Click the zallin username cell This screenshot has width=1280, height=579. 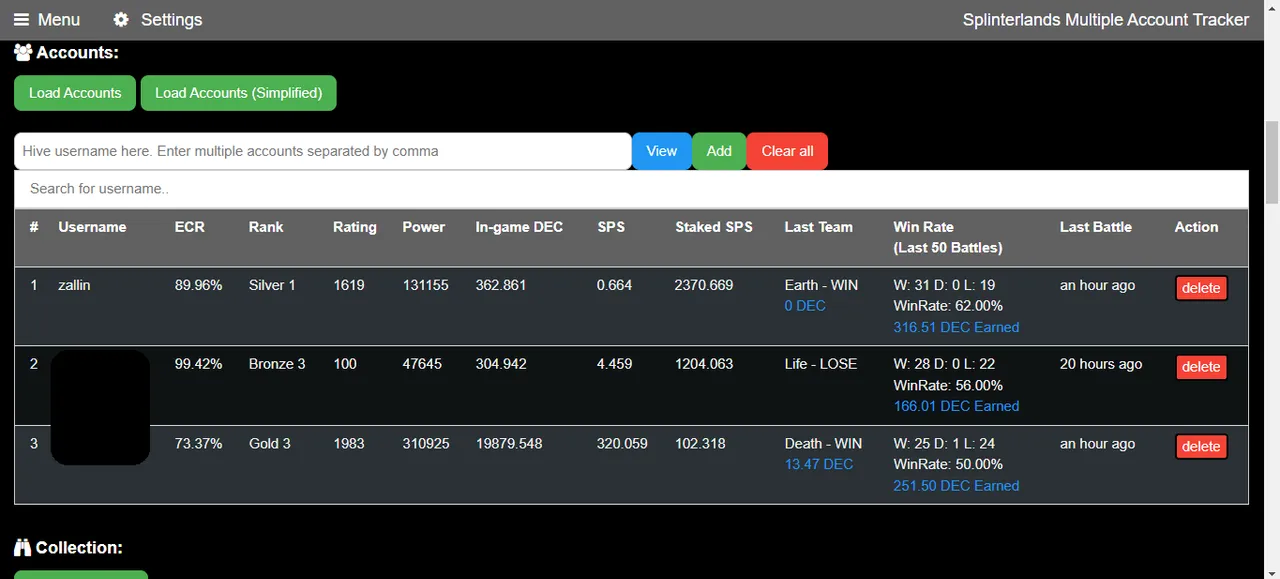(74, 285)
